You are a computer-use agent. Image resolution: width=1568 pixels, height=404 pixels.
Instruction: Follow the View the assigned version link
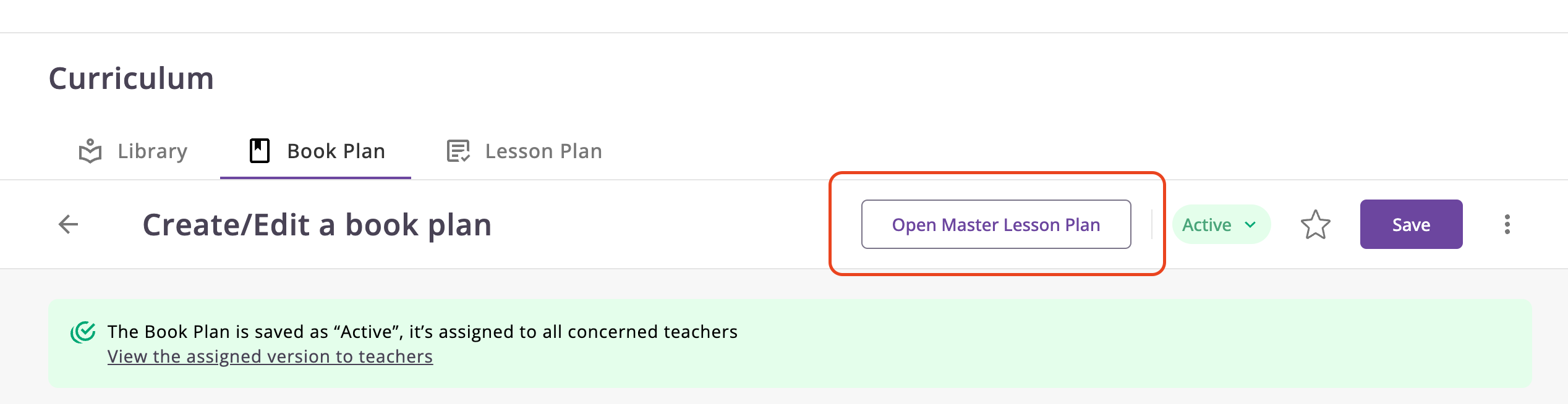270,357
